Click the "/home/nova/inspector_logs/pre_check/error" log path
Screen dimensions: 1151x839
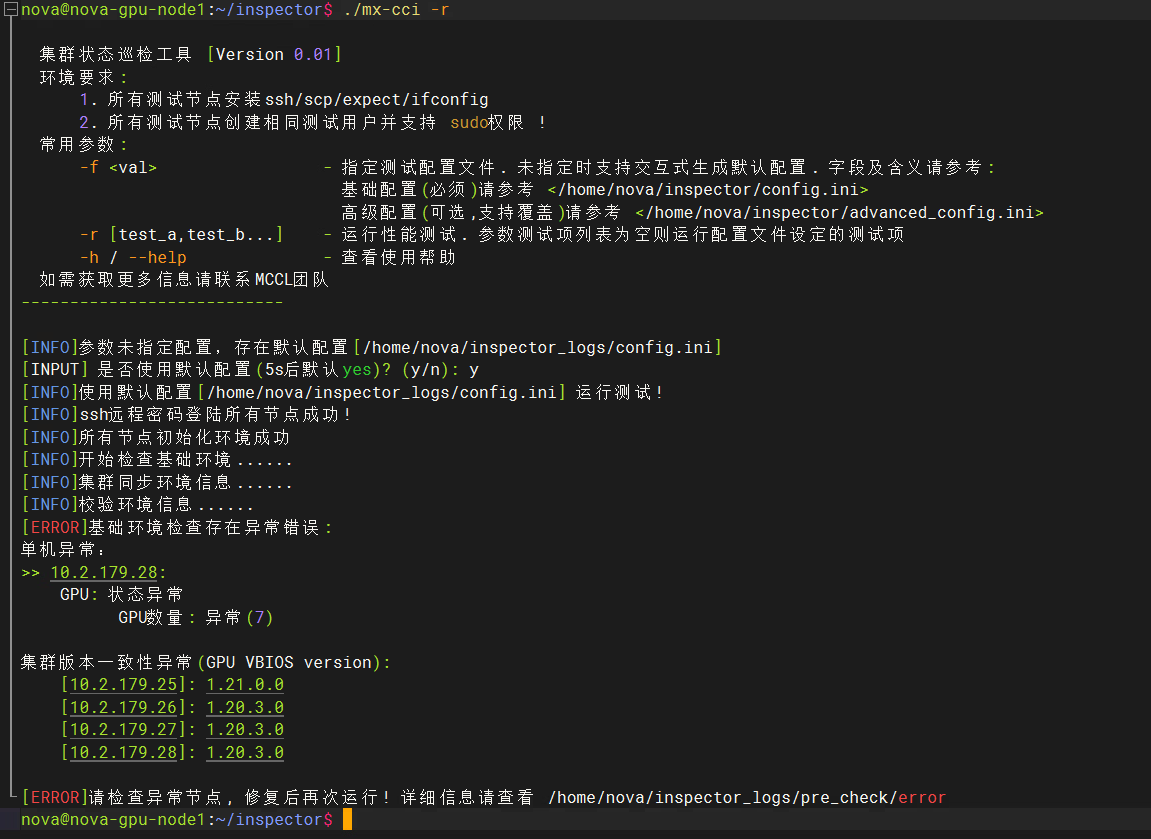pos(747,798)
